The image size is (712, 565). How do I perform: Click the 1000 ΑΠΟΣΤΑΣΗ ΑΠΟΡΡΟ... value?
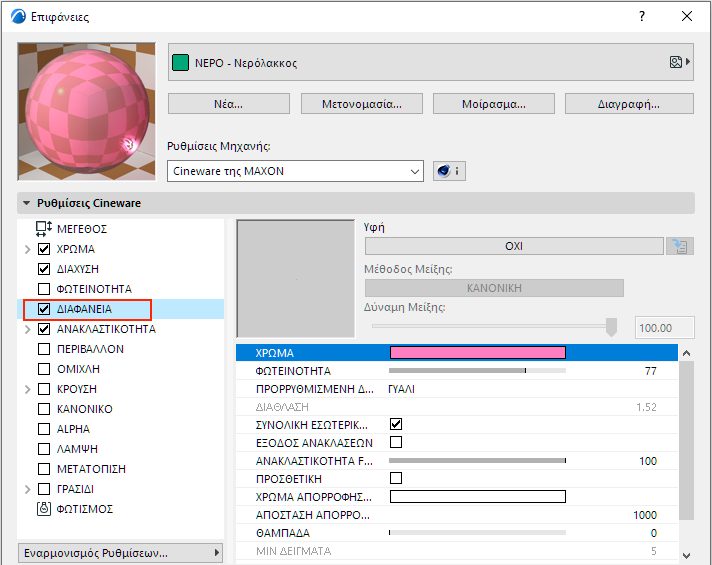coord(645,515)
